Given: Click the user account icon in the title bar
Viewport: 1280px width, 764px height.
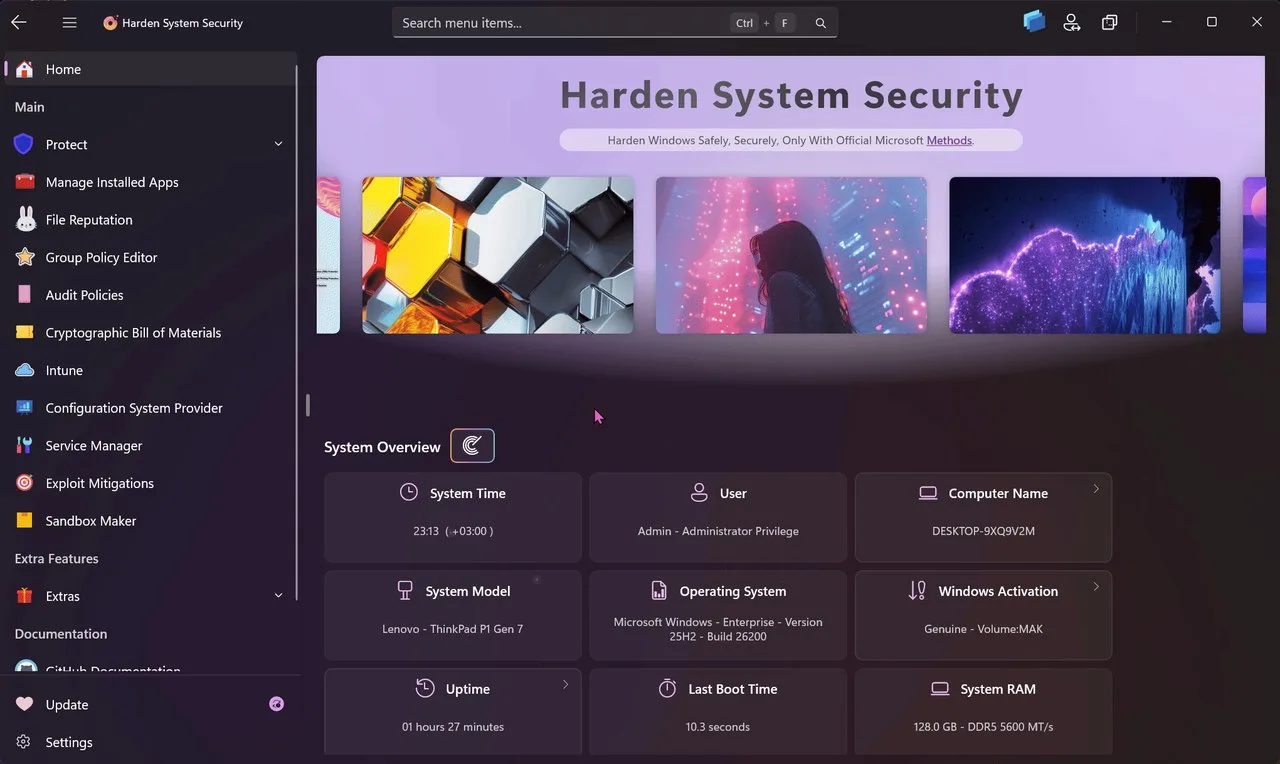Looking at the screenshot, I should click(1072, 22).
